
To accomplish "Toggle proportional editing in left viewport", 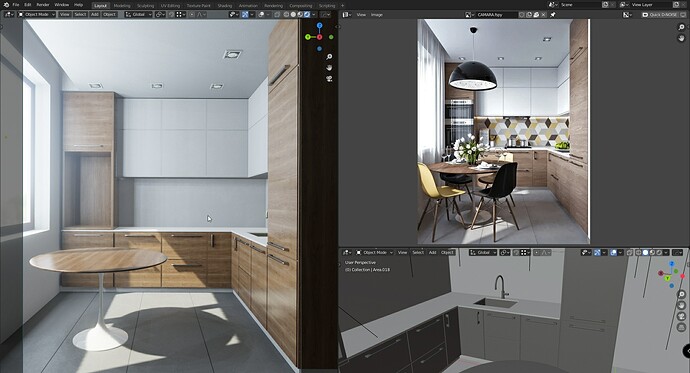I will click(192, 15).
